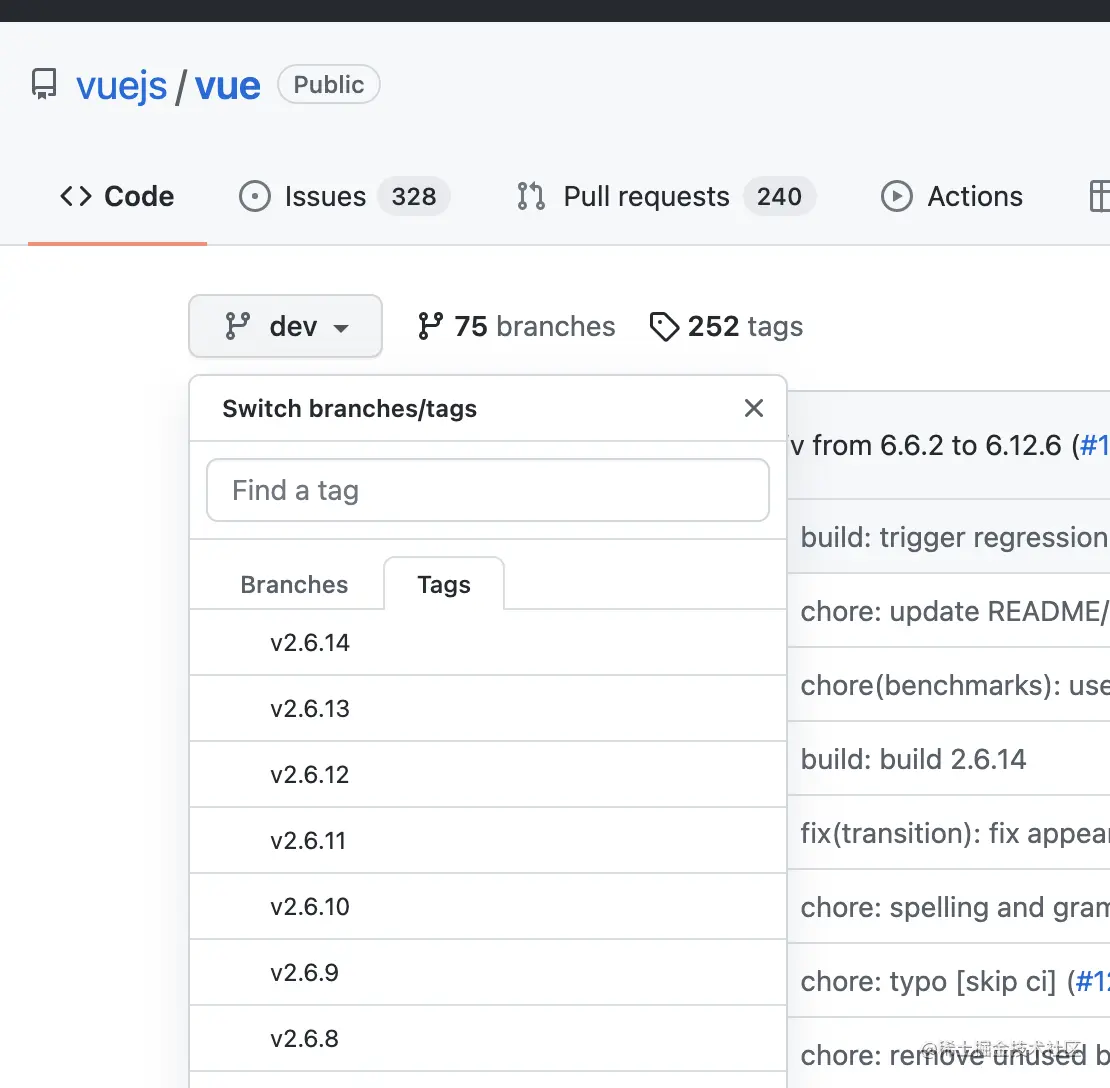Select tag v2.6.14
1110x1088 pixels.
pyautogui.click(x=488, y=642)
